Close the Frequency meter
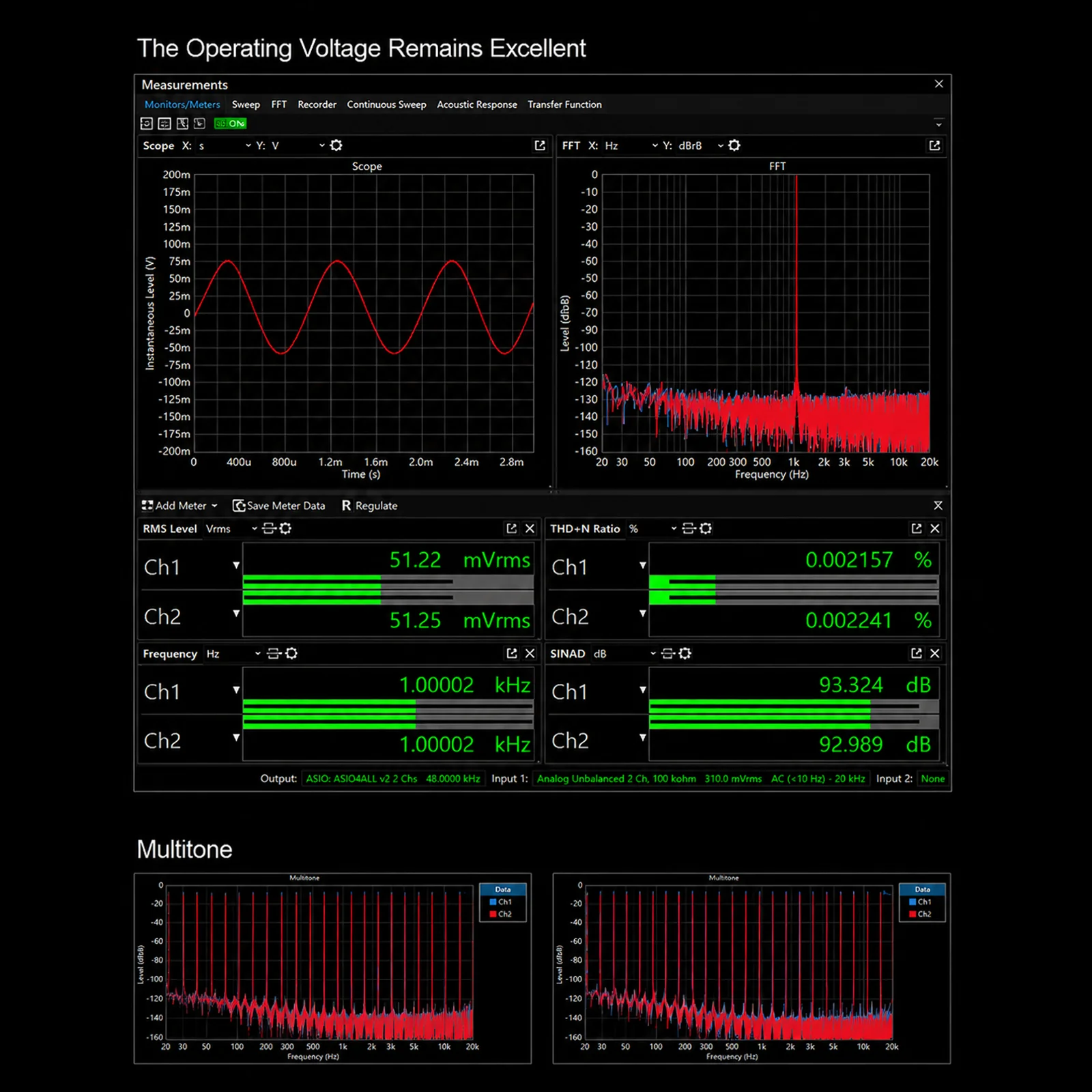The image size is (1092, 1092). pos(530,653)
